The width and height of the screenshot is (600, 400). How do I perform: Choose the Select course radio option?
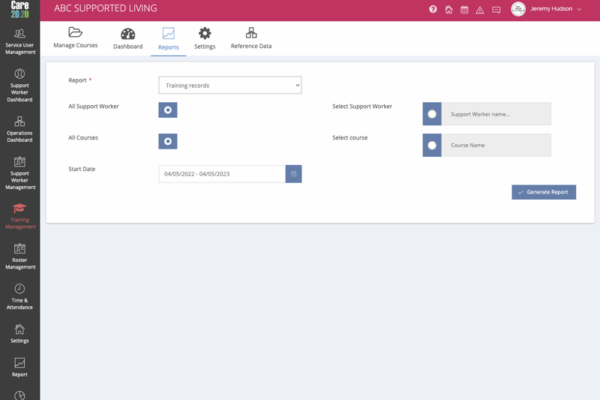pyautogui.click(x=432, y=146)
